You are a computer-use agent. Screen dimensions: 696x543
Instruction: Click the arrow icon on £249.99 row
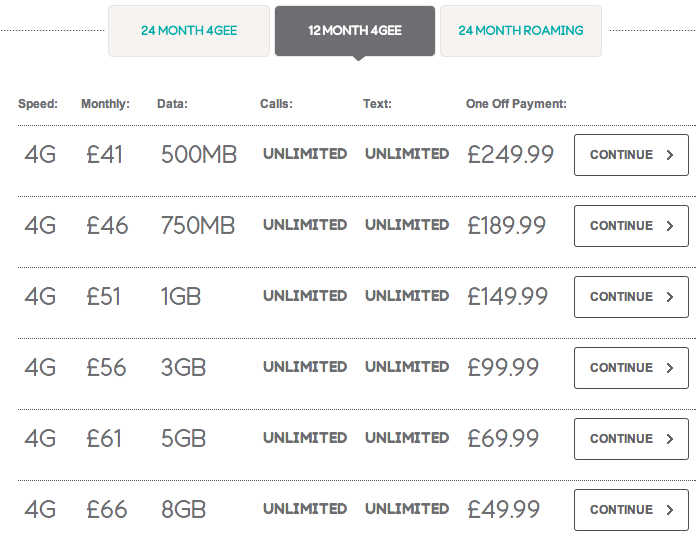(x=670, y=155)
